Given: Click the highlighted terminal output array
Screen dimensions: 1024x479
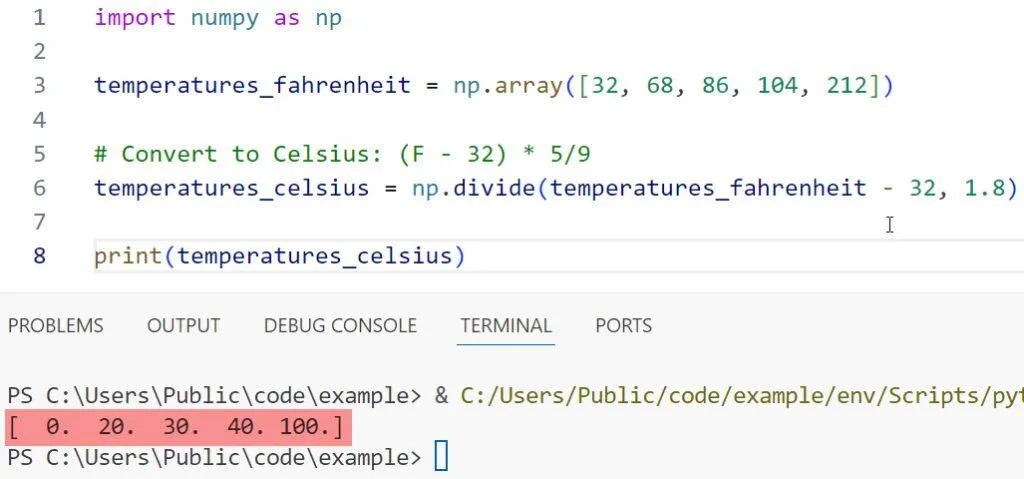Looking at the screenshot, I should click(178, 428).
